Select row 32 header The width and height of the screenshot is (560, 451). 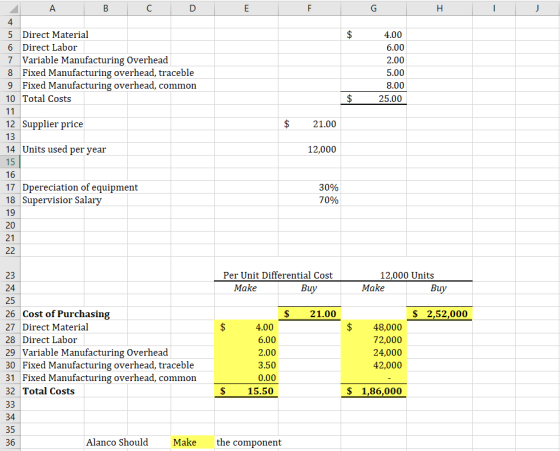click(10, 391)
